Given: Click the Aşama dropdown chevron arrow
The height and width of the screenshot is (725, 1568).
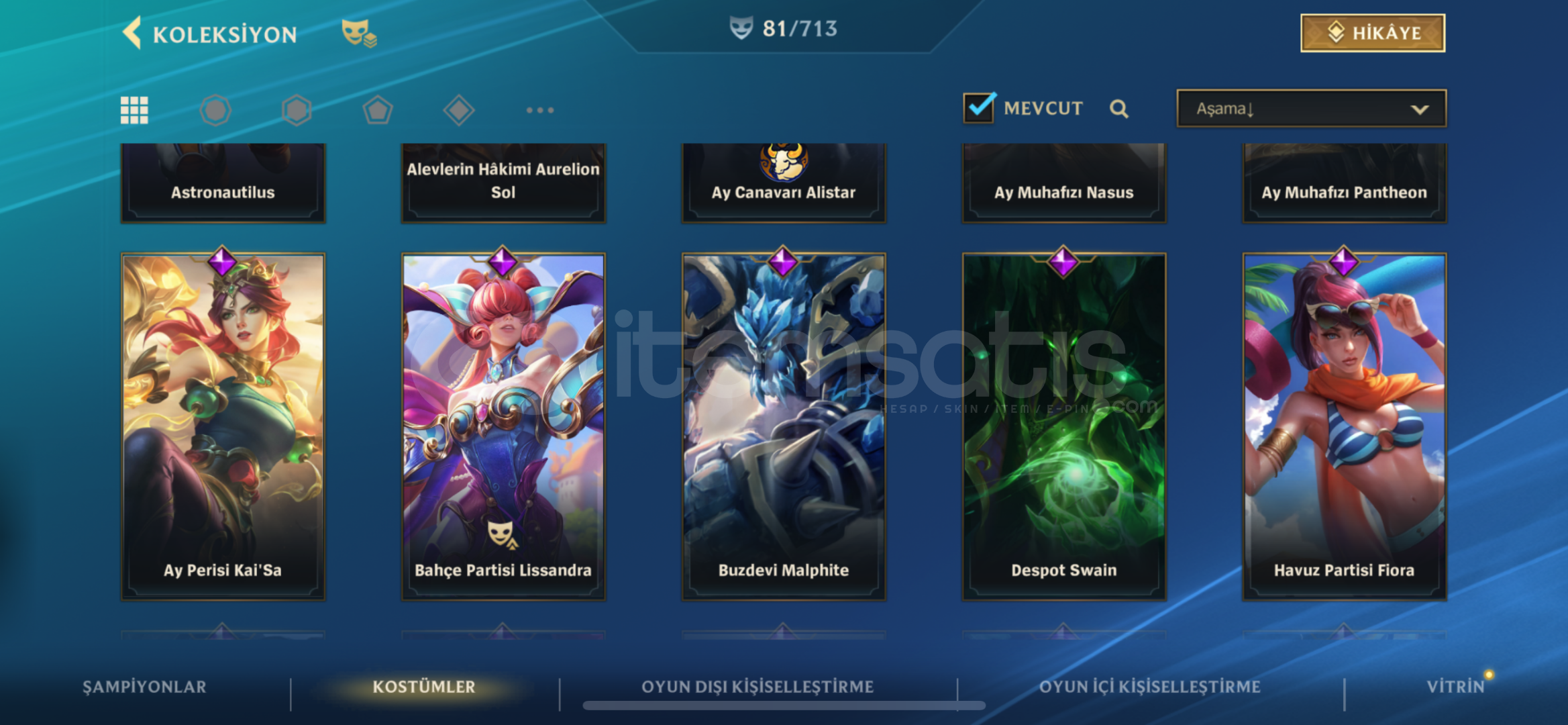Looking at the screenshot, I should 1420,109.
